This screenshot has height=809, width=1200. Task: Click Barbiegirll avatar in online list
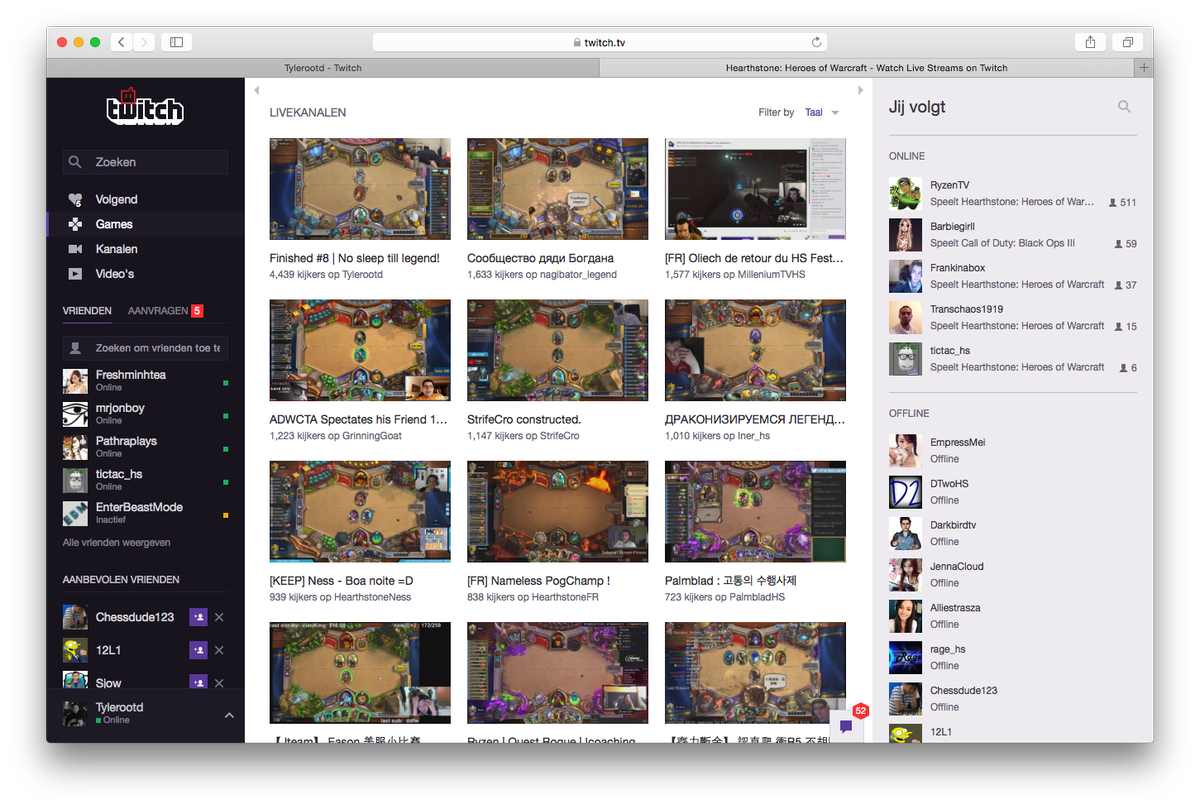(905, 235)
